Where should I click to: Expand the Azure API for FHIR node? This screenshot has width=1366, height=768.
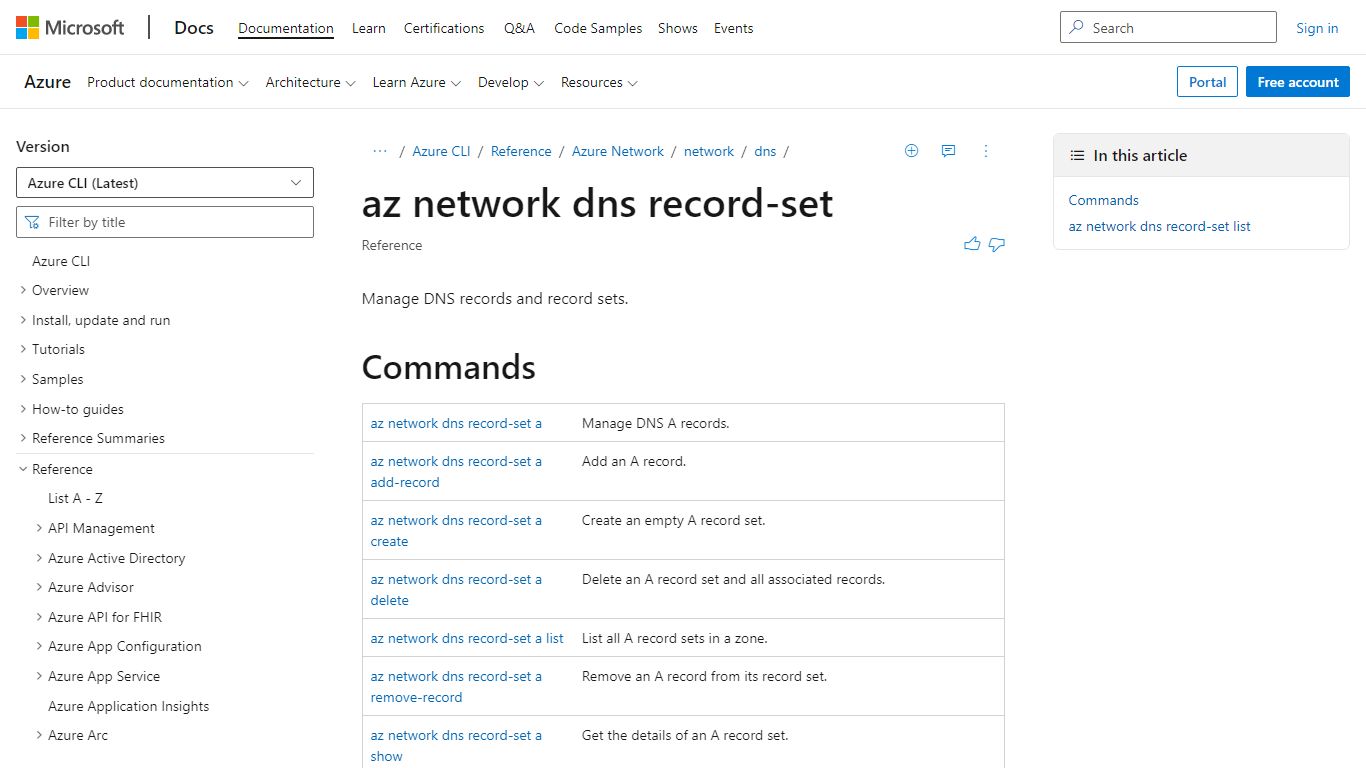(39, 617)
